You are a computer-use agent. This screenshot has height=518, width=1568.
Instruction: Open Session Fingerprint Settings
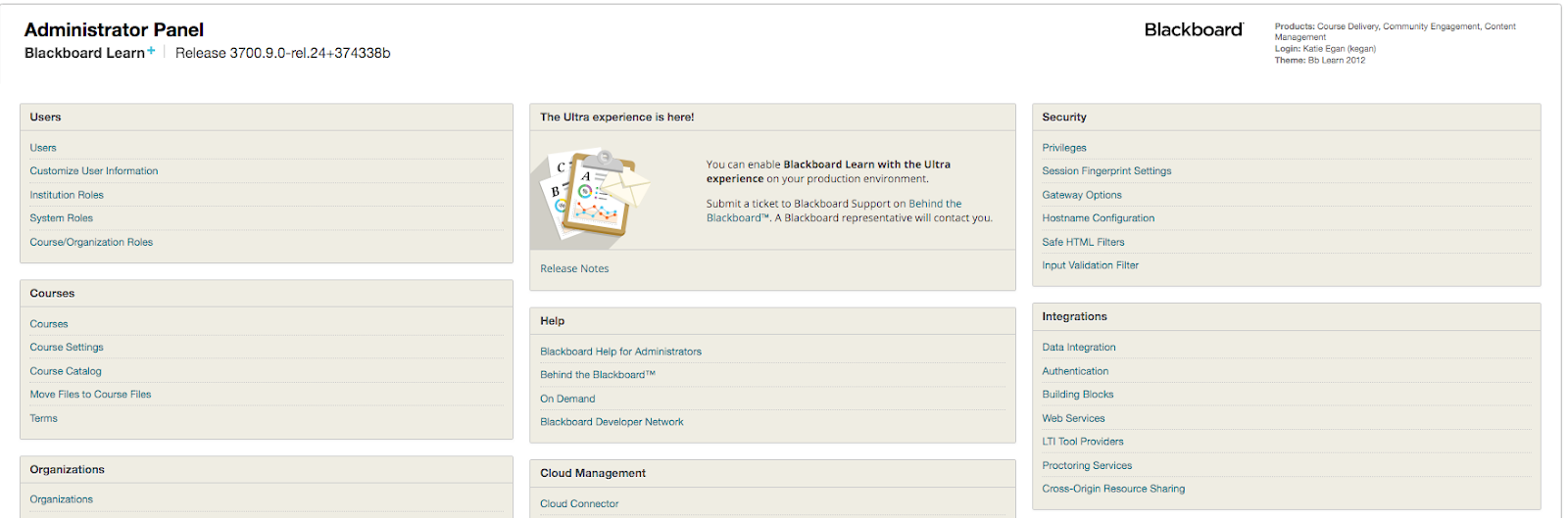pyautogui.click(x=1106, y=171)
